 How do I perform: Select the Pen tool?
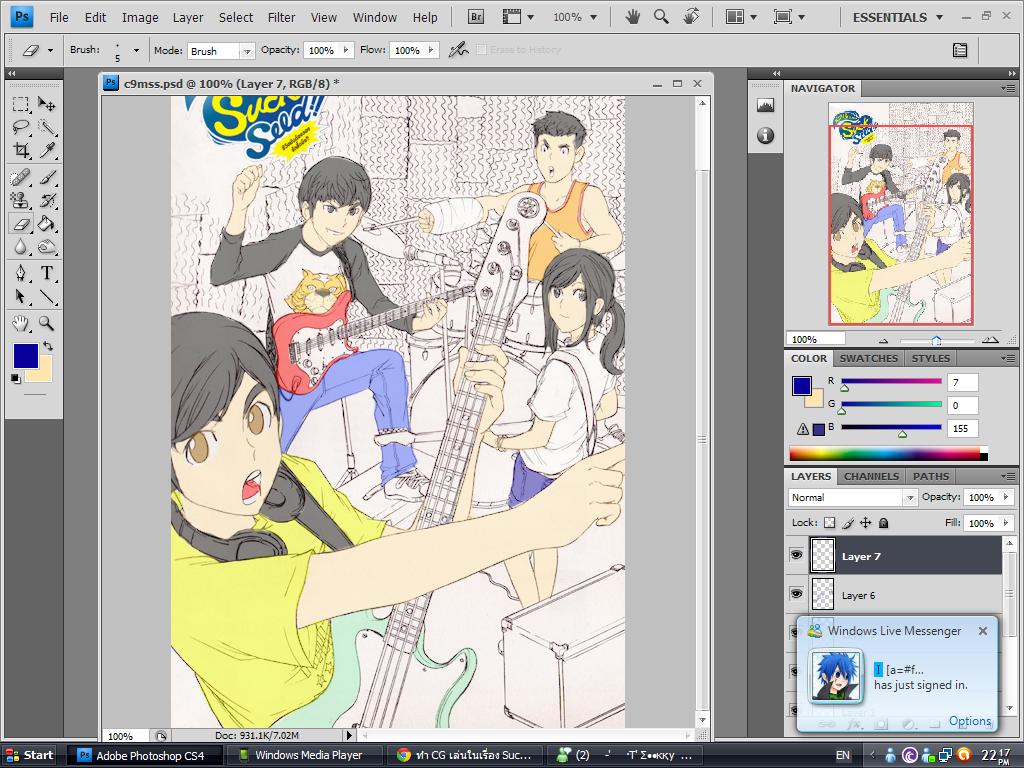tap(20, 273)
